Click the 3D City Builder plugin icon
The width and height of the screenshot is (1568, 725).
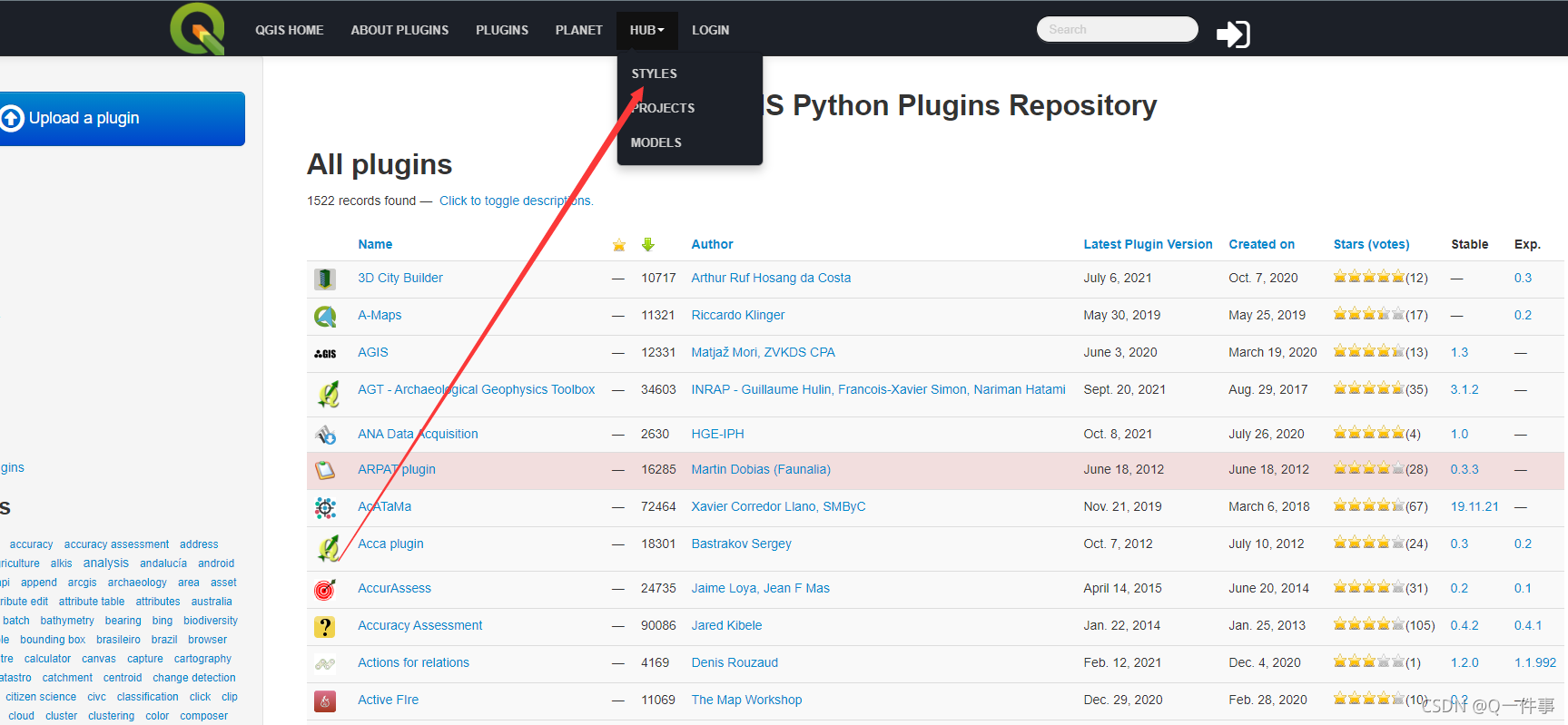[x=325, y=279]
